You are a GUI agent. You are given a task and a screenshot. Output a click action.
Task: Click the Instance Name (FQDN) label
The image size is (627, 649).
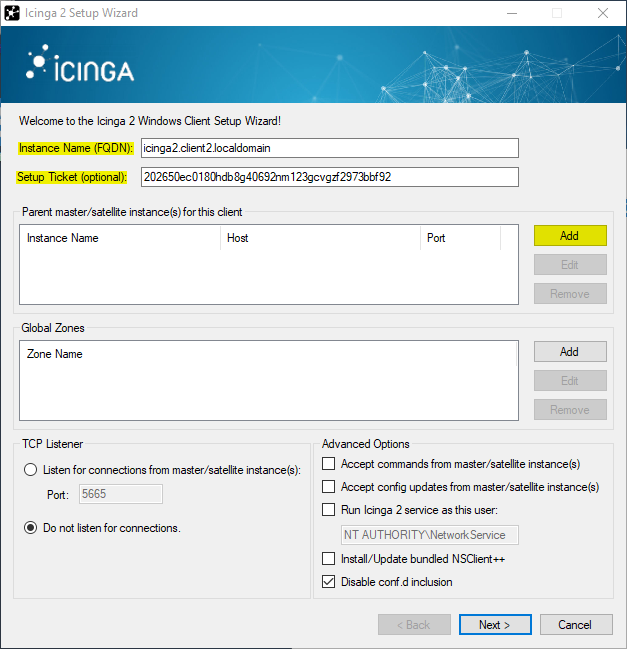(76, 148)
